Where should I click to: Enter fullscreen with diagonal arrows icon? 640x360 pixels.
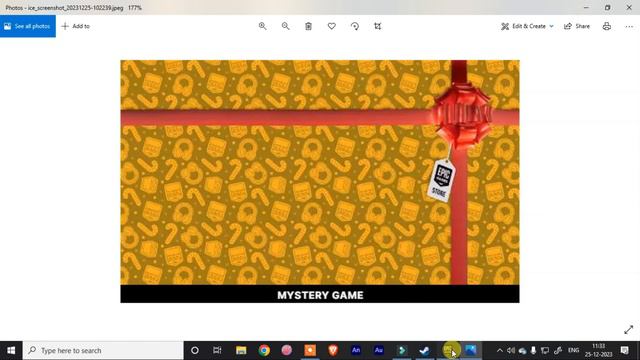pos(629,329)
